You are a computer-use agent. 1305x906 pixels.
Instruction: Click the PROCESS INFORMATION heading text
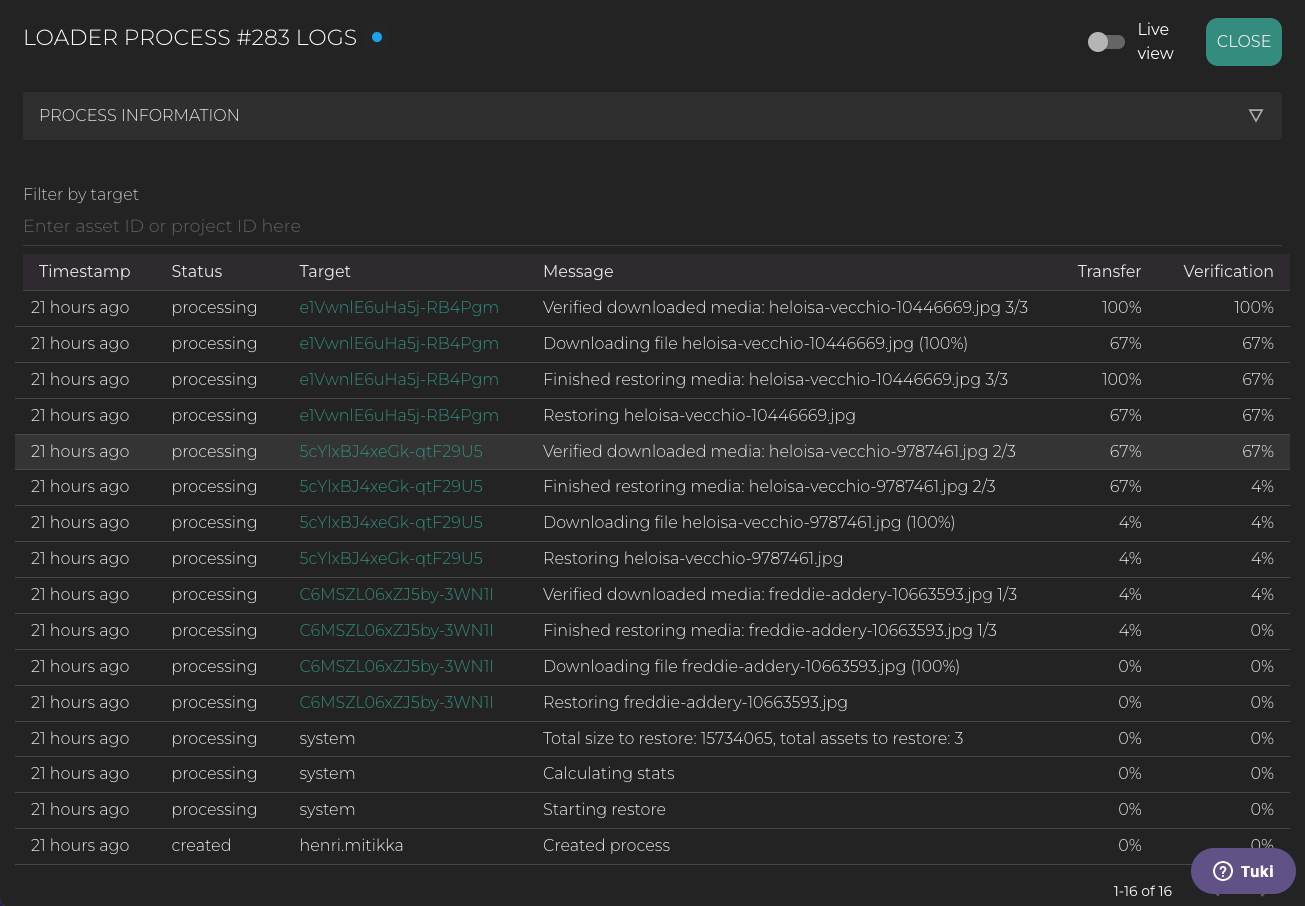pos(139,116)
